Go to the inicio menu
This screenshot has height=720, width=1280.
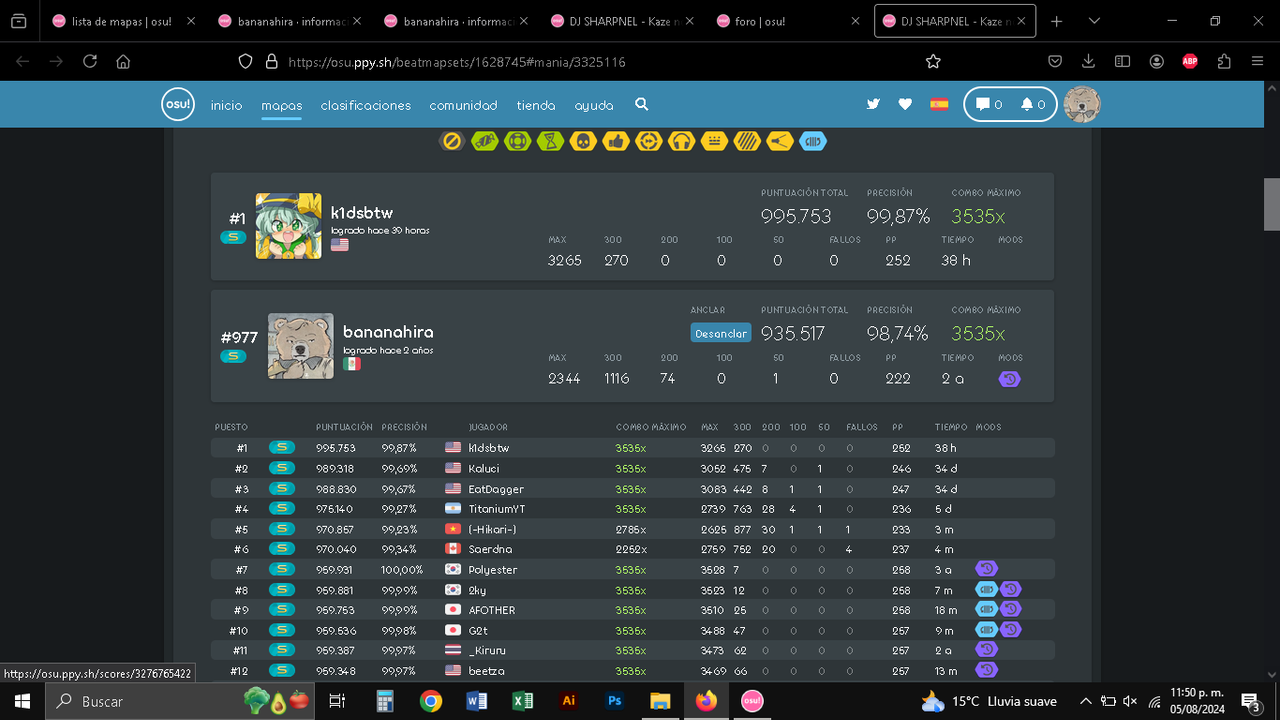pos(226,105)
